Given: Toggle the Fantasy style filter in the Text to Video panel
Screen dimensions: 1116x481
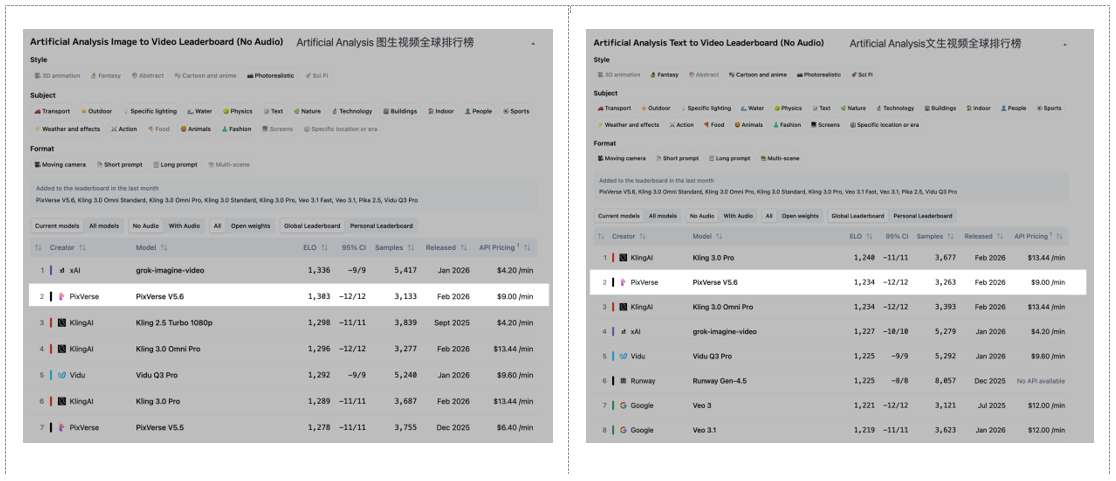Looking at the screenshot, I should 663,75.
